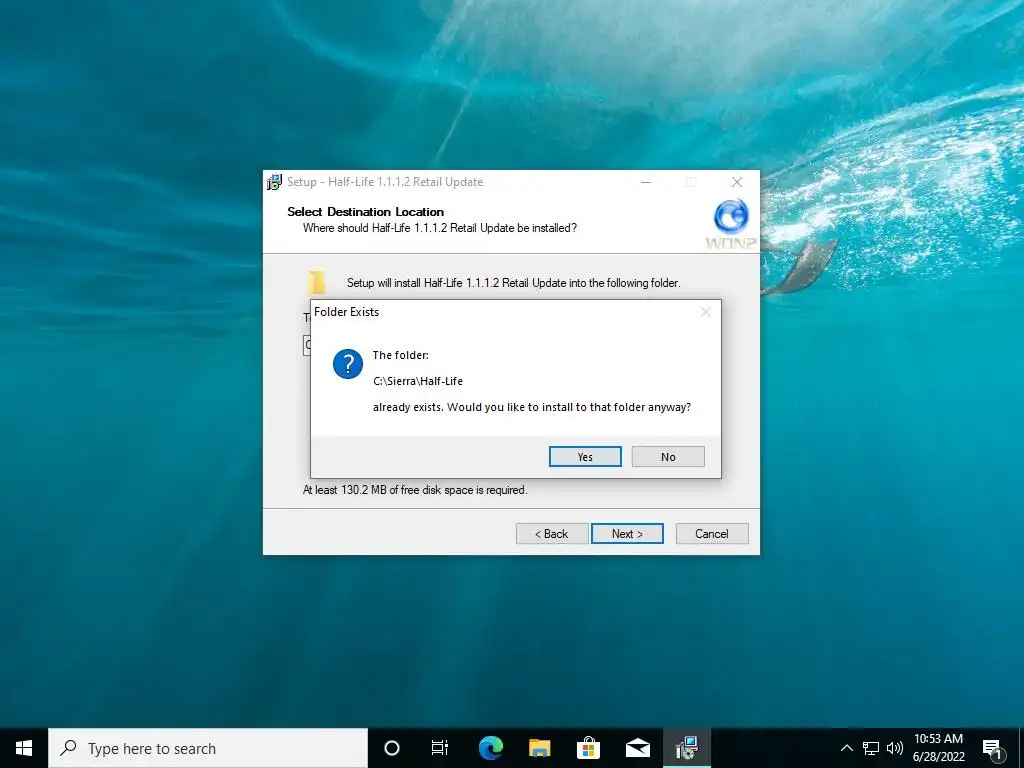The height and width of the screenshot is (768, 1024).
Task: Open the network status tray icon
Action: pyautogui.click(x=871, y=748)
